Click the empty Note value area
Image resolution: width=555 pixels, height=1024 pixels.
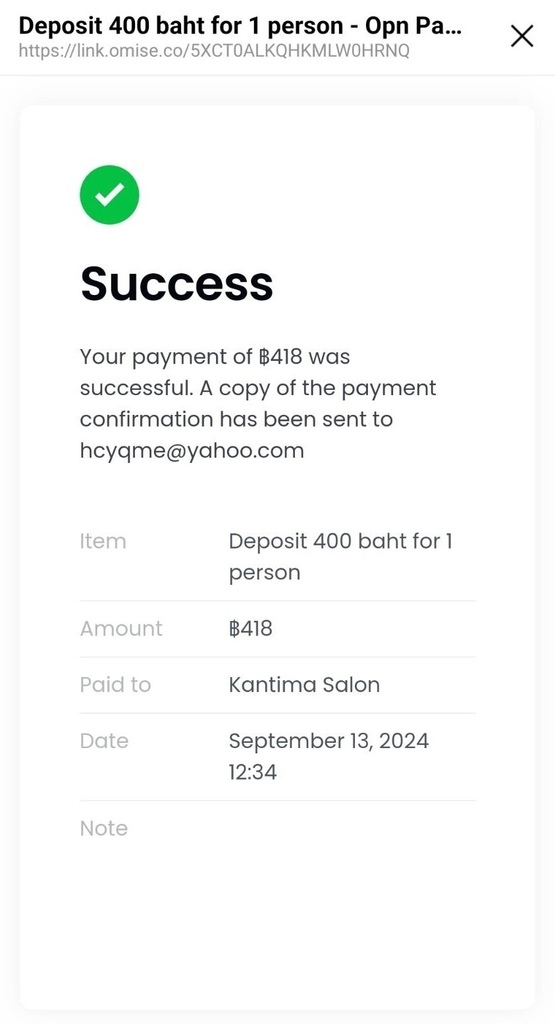(x=352, y=828)
